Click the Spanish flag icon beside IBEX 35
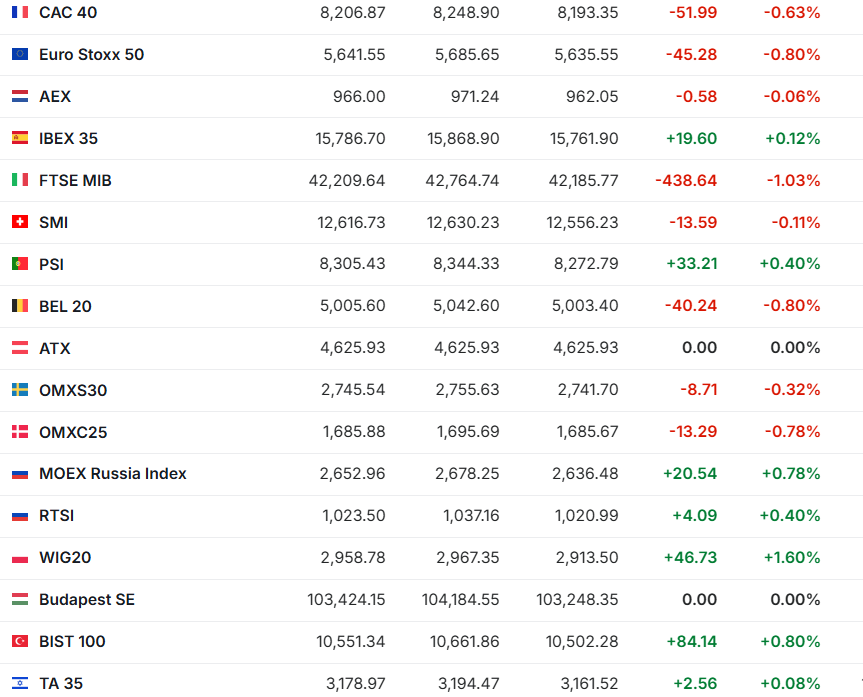The width and height of the screenshot is (863, 697). [20, 139]
